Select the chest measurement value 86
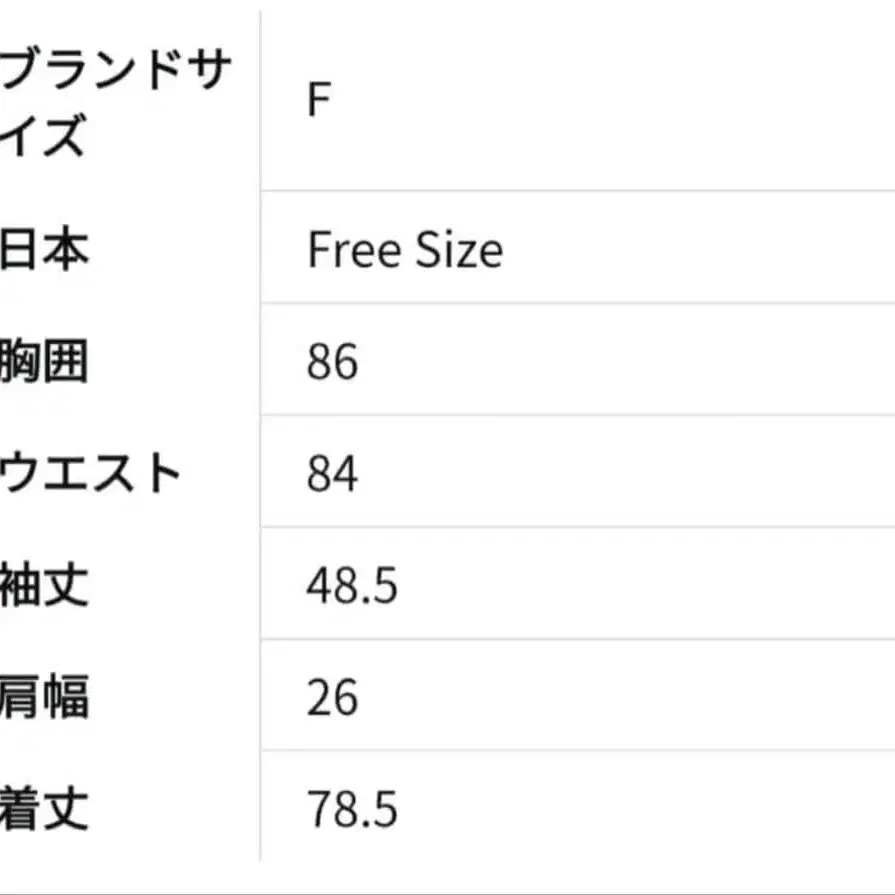This screenshot has width=895, height=895. 332,362
